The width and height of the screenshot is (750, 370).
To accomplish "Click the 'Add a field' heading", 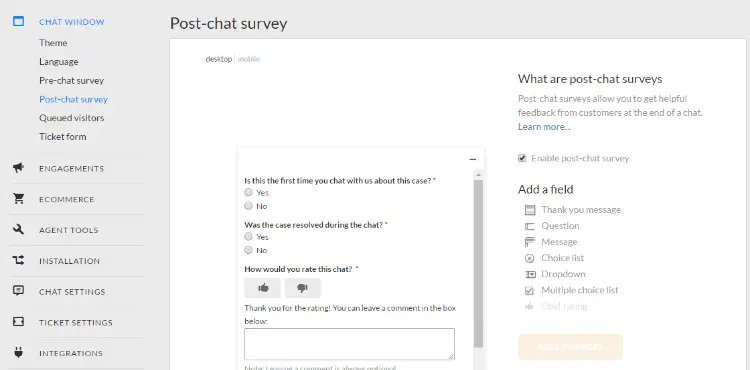I will tap(545, 189).
